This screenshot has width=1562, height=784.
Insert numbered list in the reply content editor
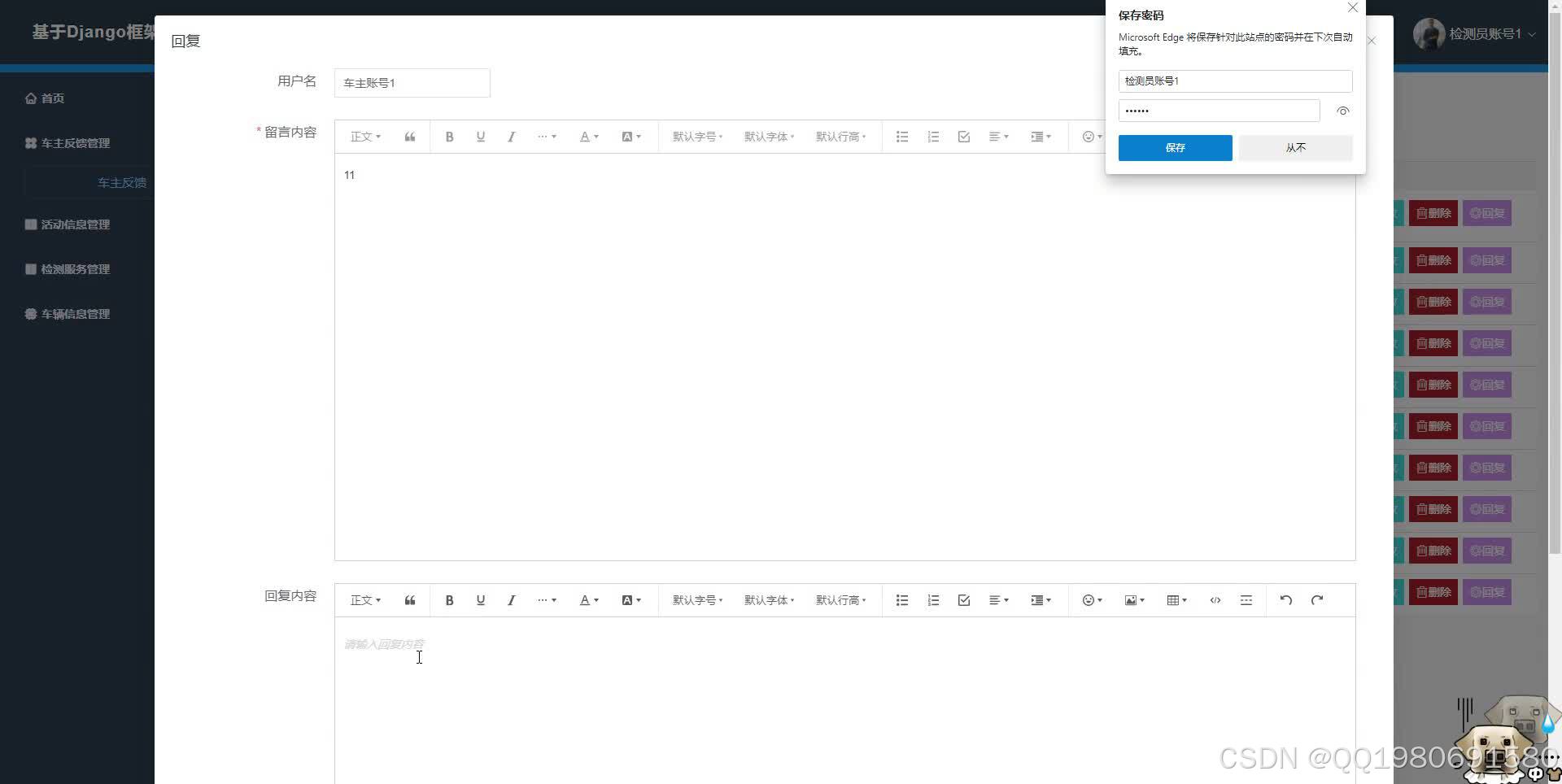(933, 600)
